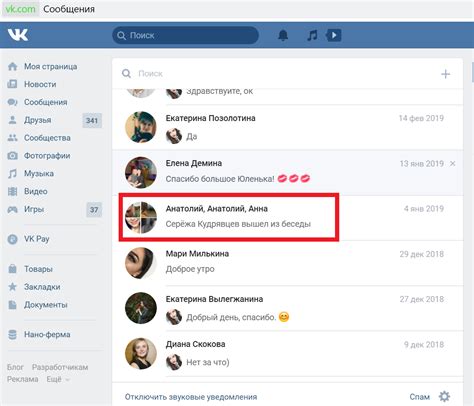Open the music note icon in header
This screenshot has height=406, width=474.
312,35
